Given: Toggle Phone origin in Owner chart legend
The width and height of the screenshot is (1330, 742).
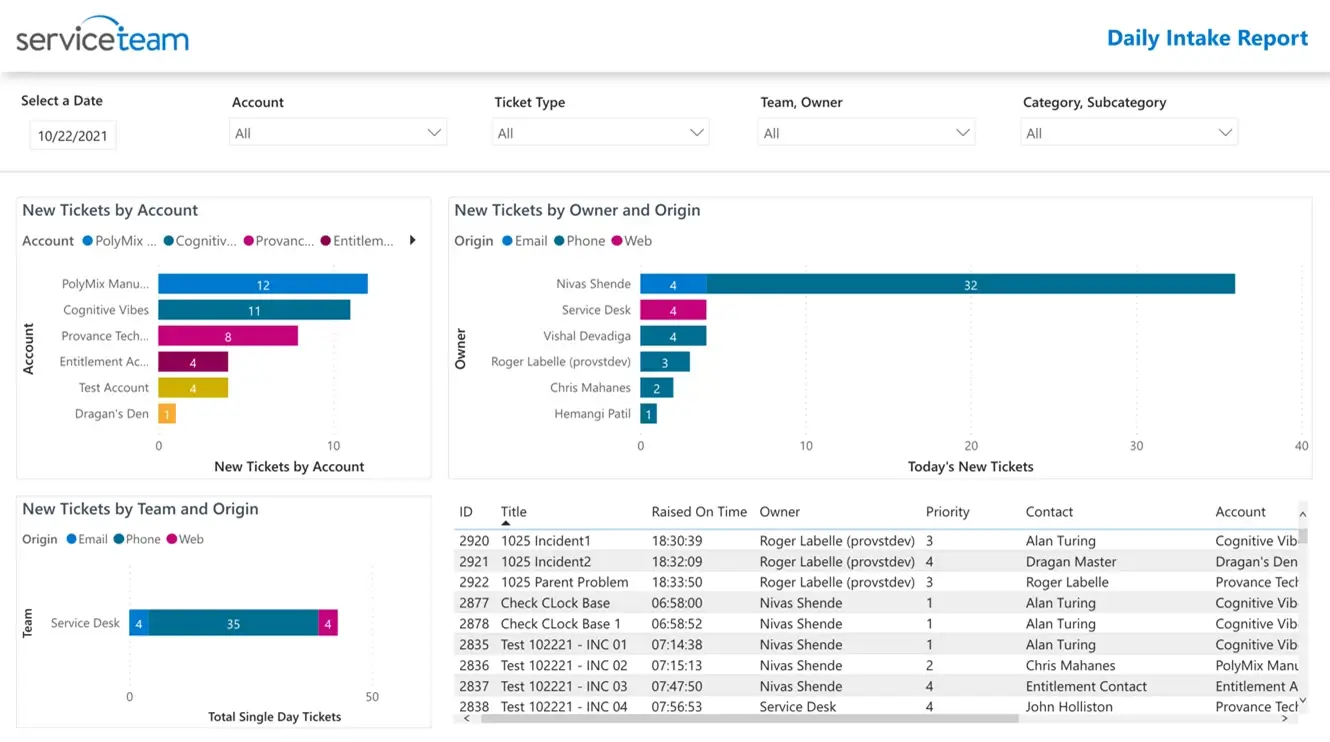Looking at the screenshot, I should pos(559,241).
